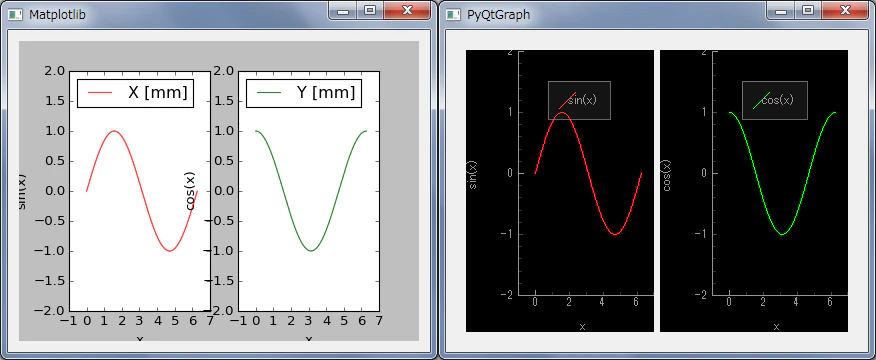Click the cos(x) legend box in PyQtGraph
876x360 pixels.
click(774, 100)
